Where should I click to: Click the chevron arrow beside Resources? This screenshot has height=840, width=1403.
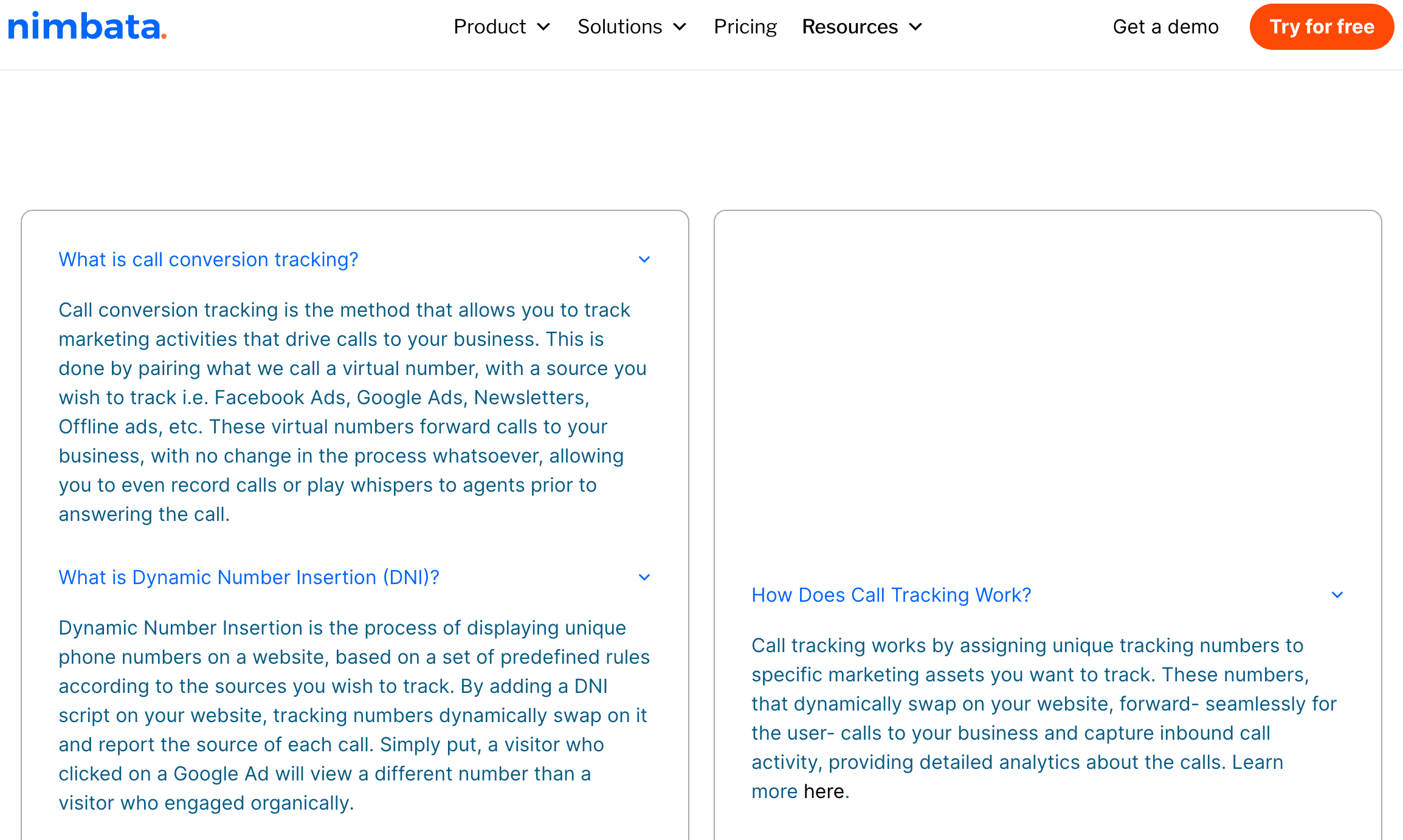click(x=916, y=27)
